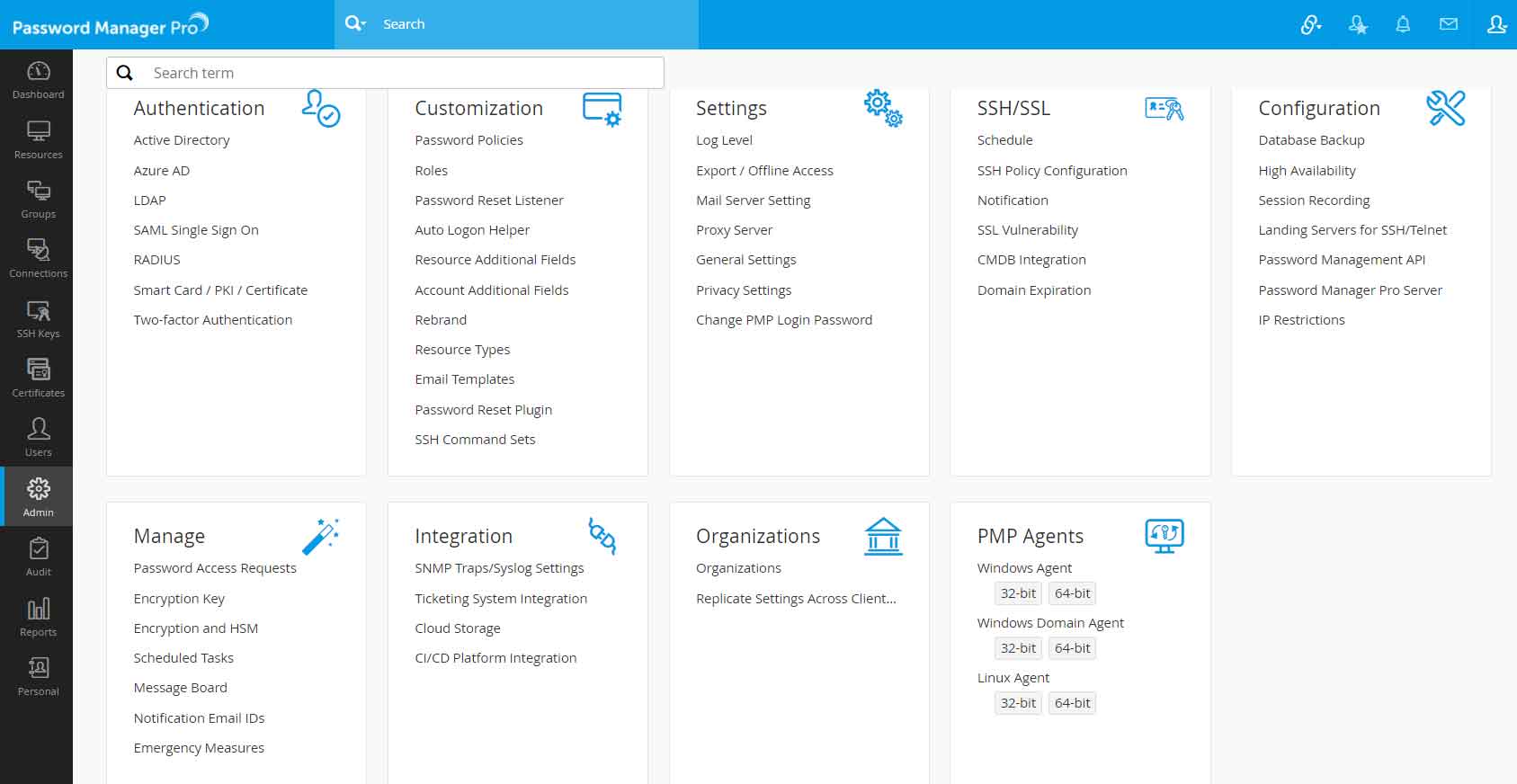Open Replicate Settings Across Client link
1517x784 pixels.
coord(796,599)
